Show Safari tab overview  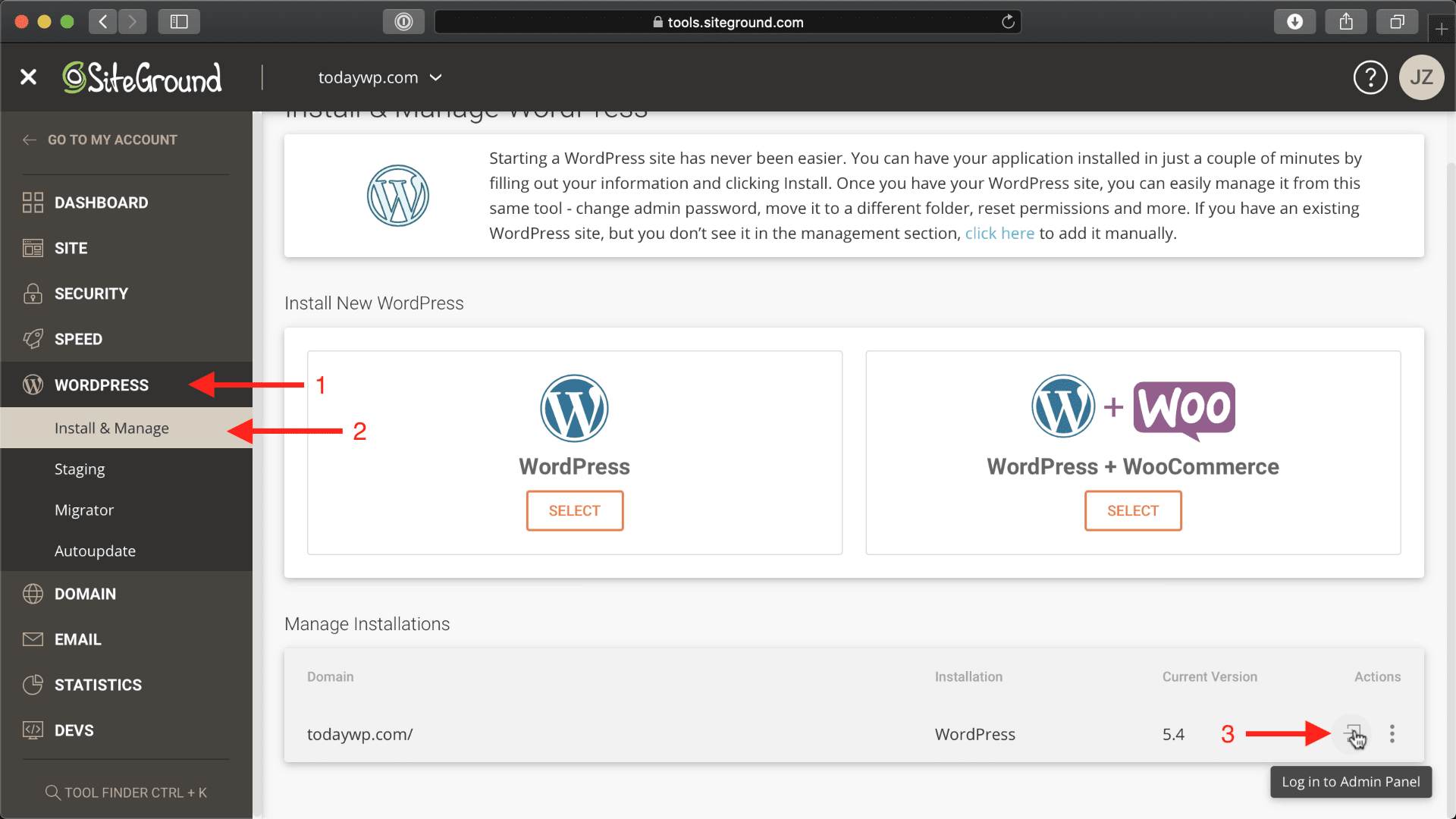pyautogui.click(x=1397, y=21)
